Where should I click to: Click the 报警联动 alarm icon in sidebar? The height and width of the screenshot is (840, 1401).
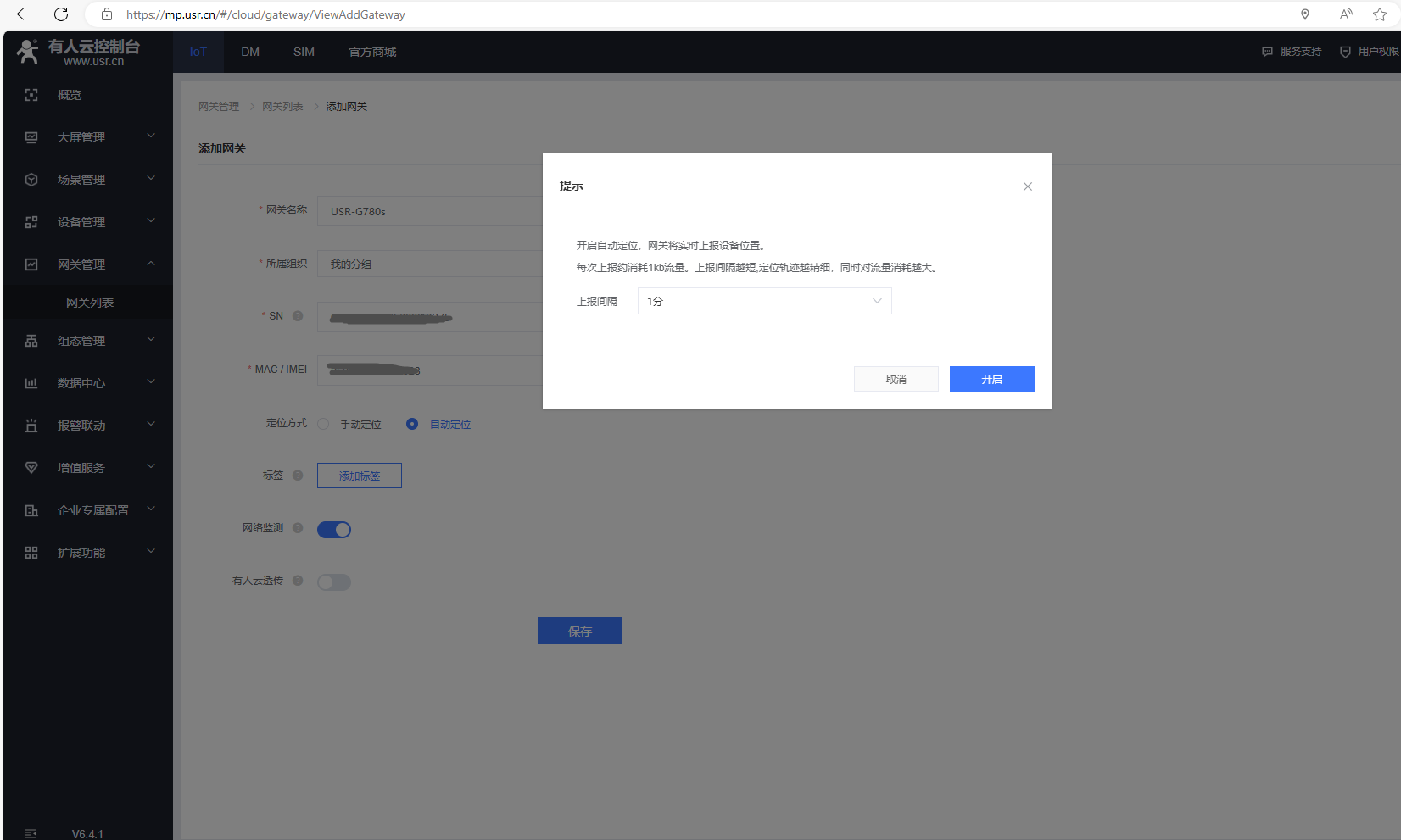[31, 426]
